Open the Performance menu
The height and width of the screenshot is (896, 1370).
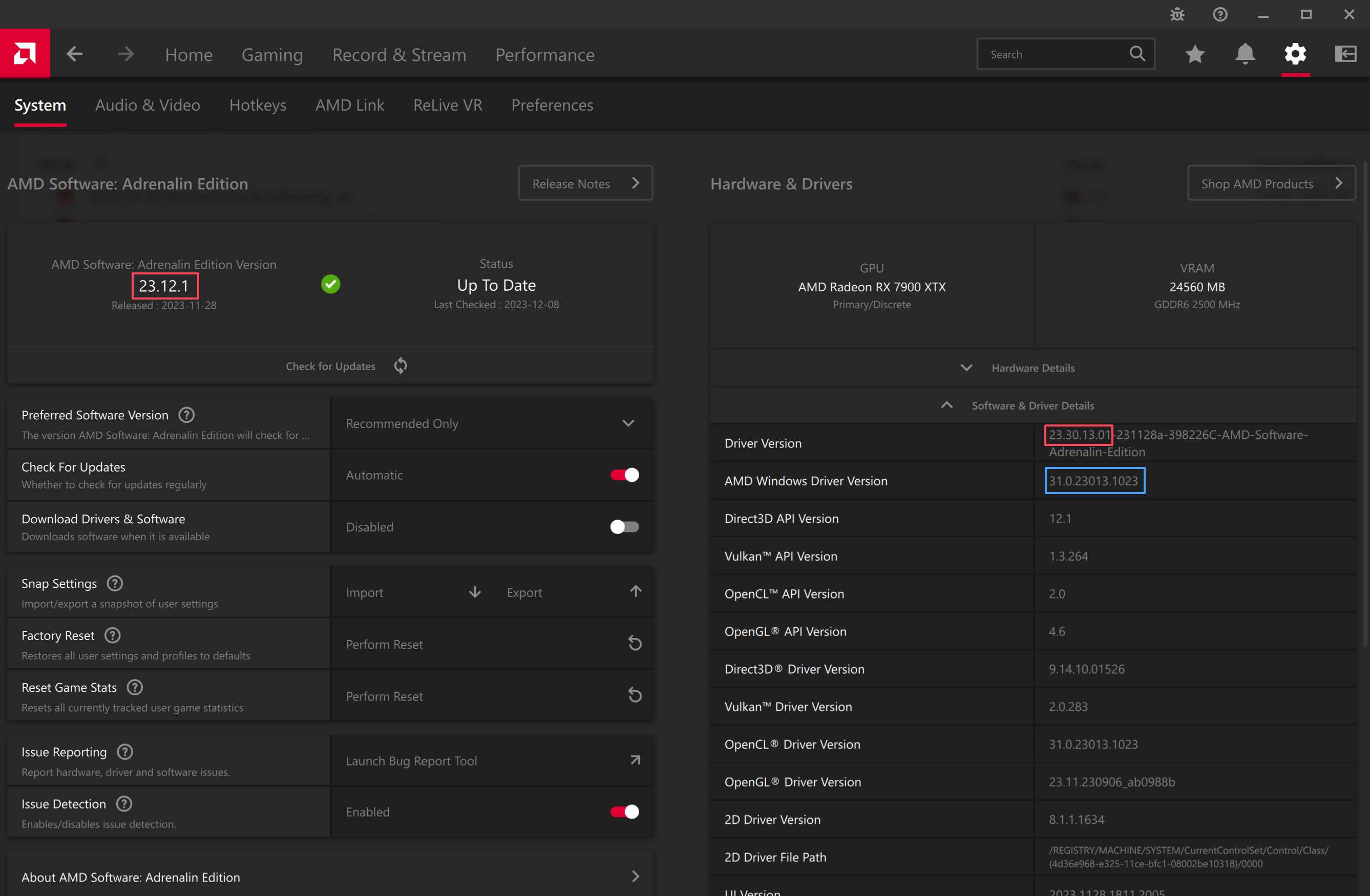click(544, 55)
